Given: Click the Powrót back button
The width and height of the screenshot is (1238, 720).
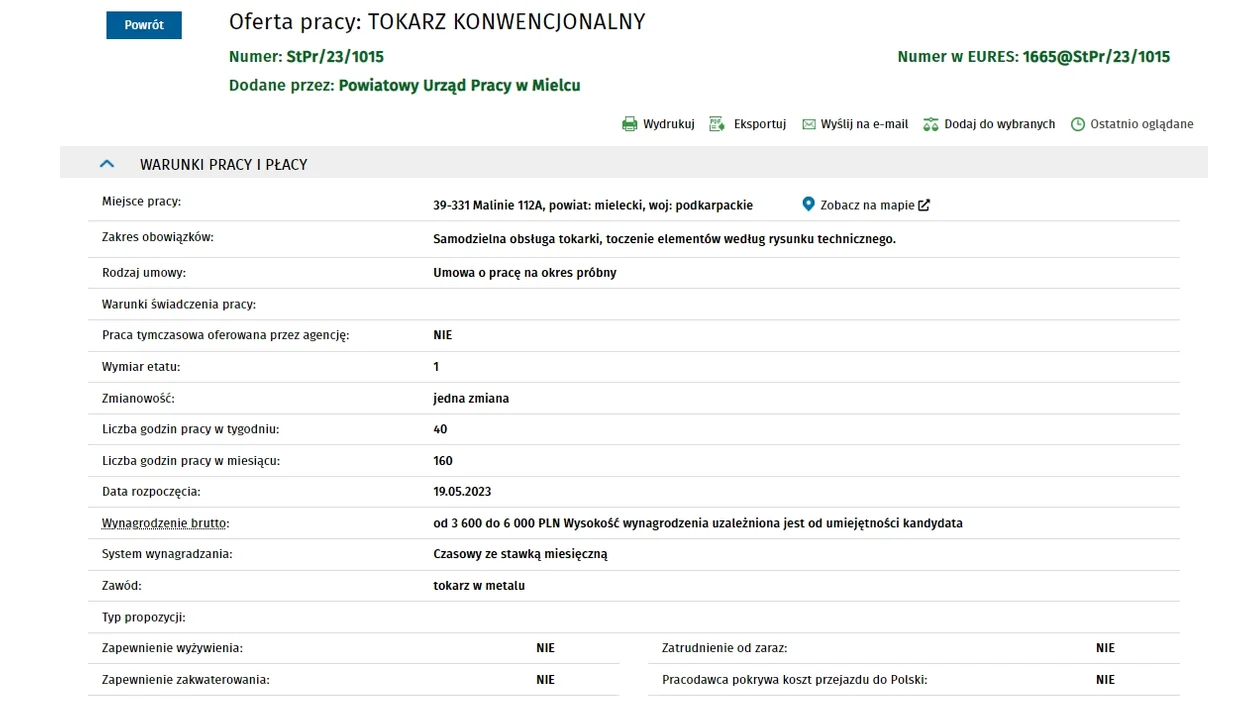Looking at the screenshot, I should (x=144, y=25).
